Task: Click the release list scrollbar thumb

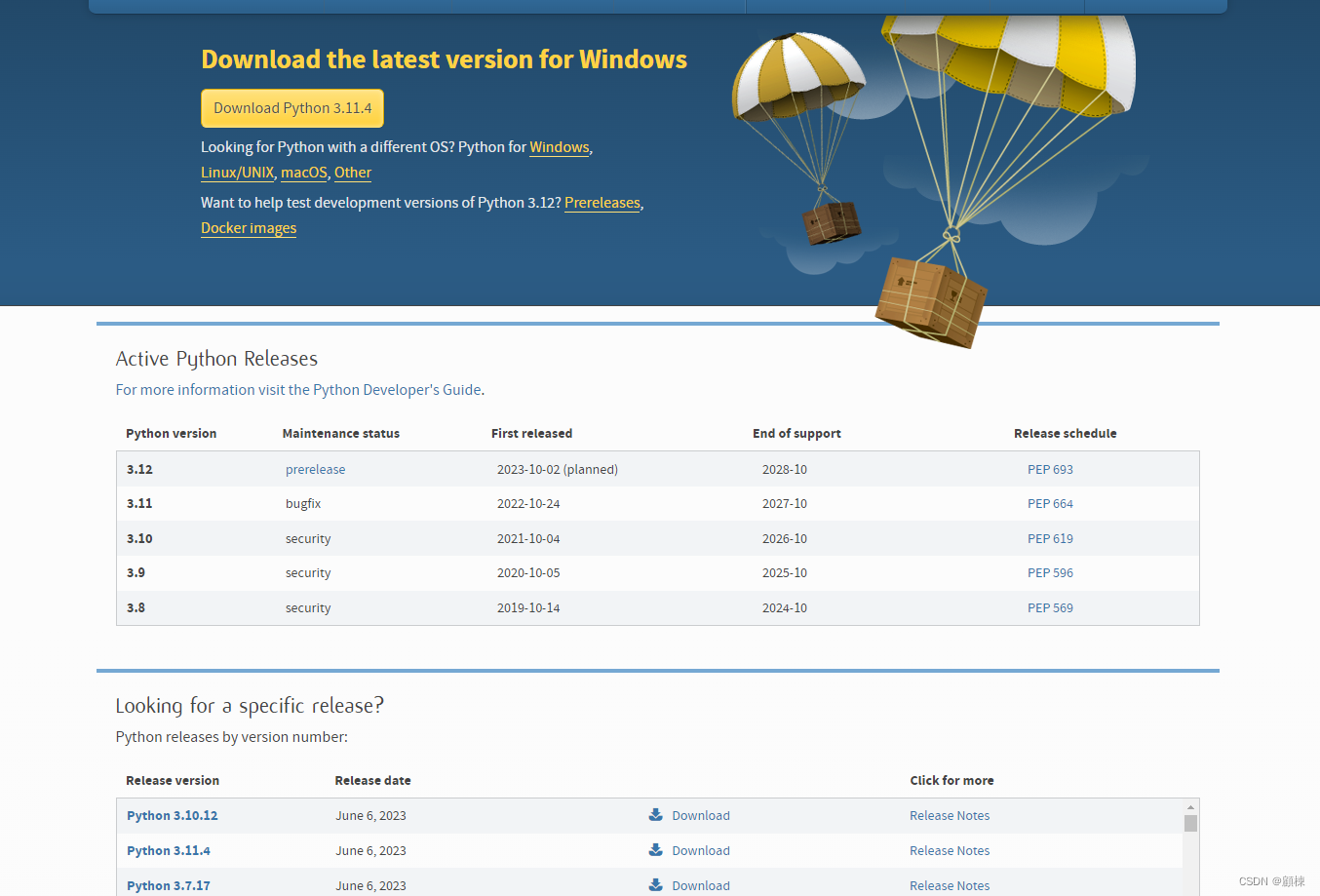Action: pos(1190,824)
